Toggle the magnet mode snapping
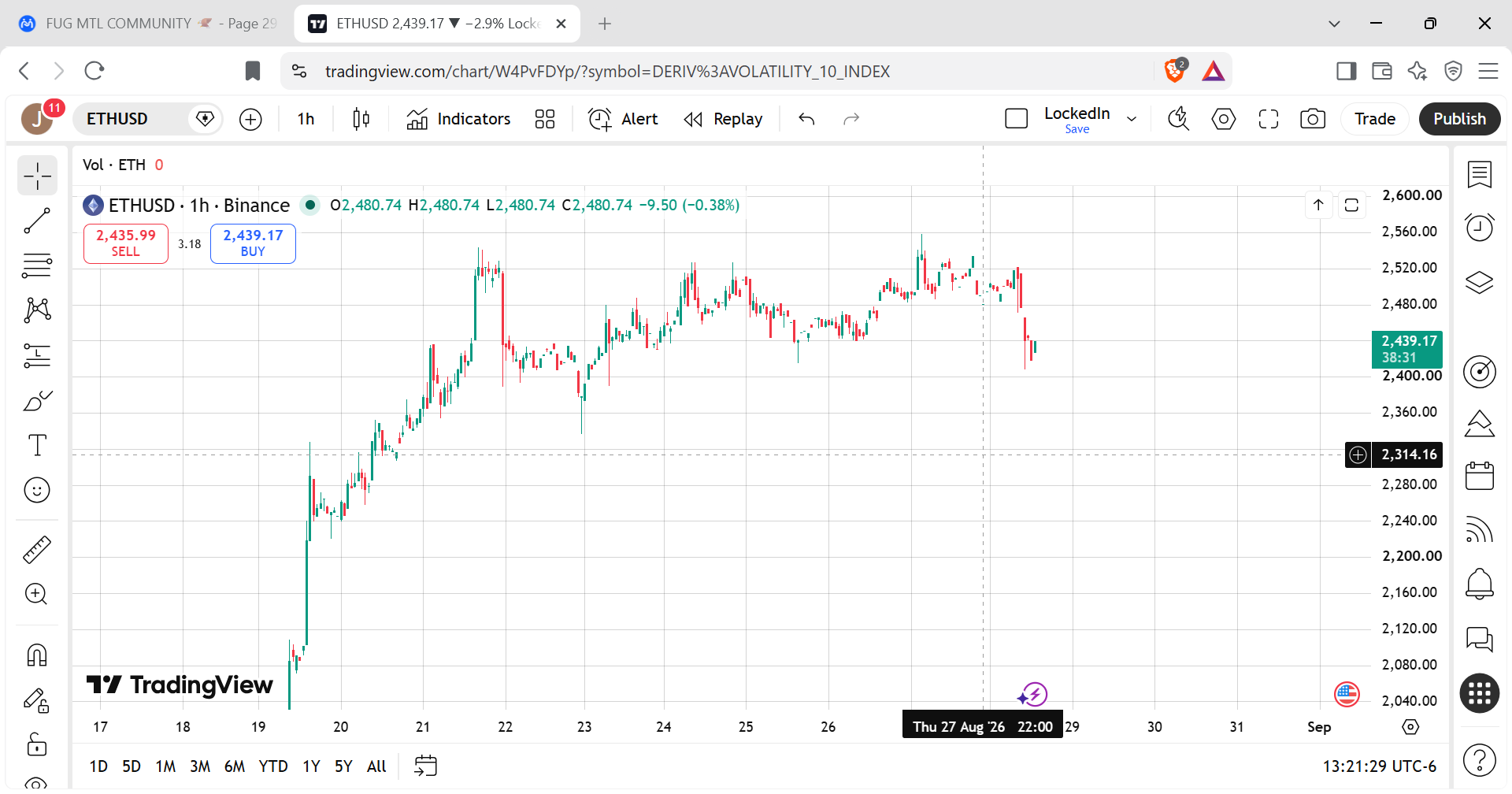The height and width of the screenshot is (794, 1512). pos(37,655)
